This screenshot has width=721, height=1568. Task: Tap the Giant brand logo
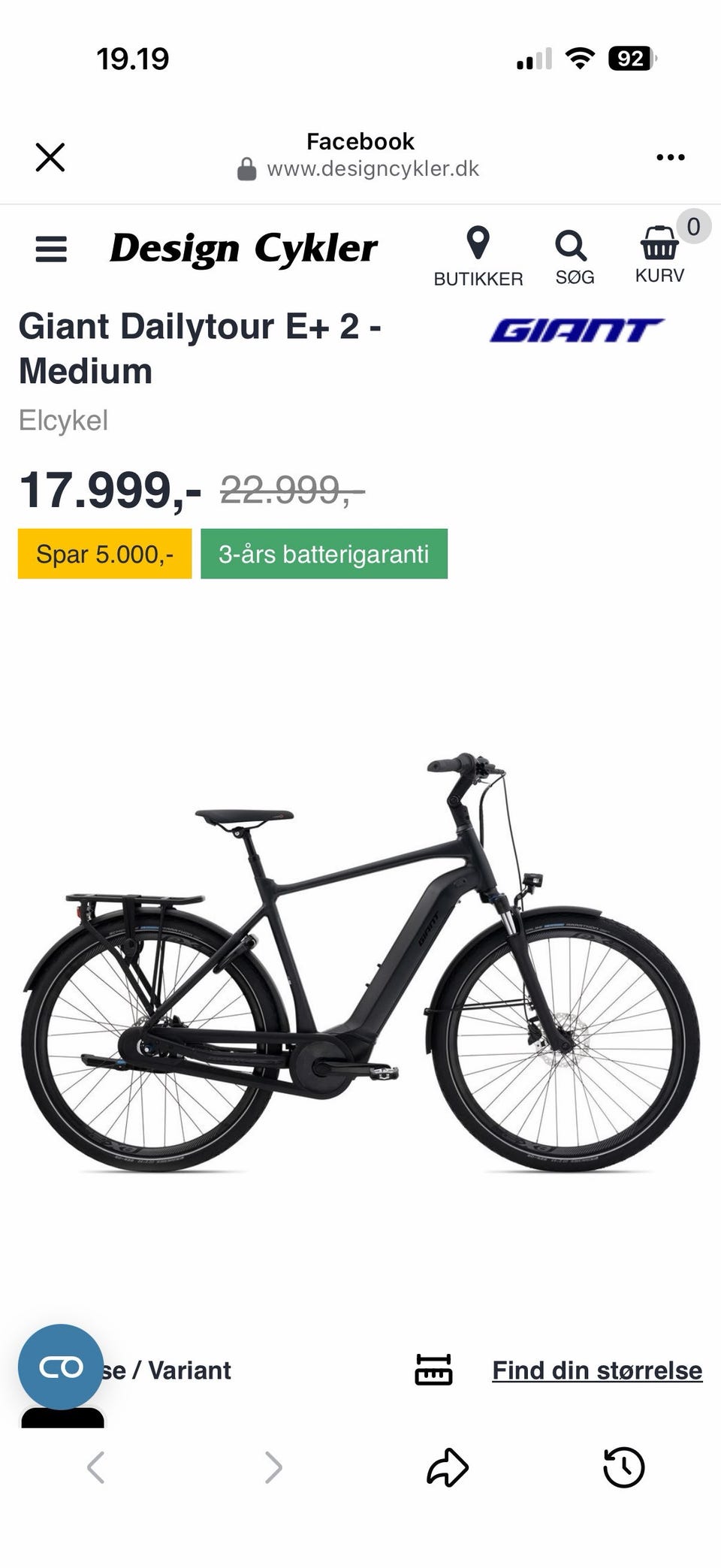pos(577,330)
